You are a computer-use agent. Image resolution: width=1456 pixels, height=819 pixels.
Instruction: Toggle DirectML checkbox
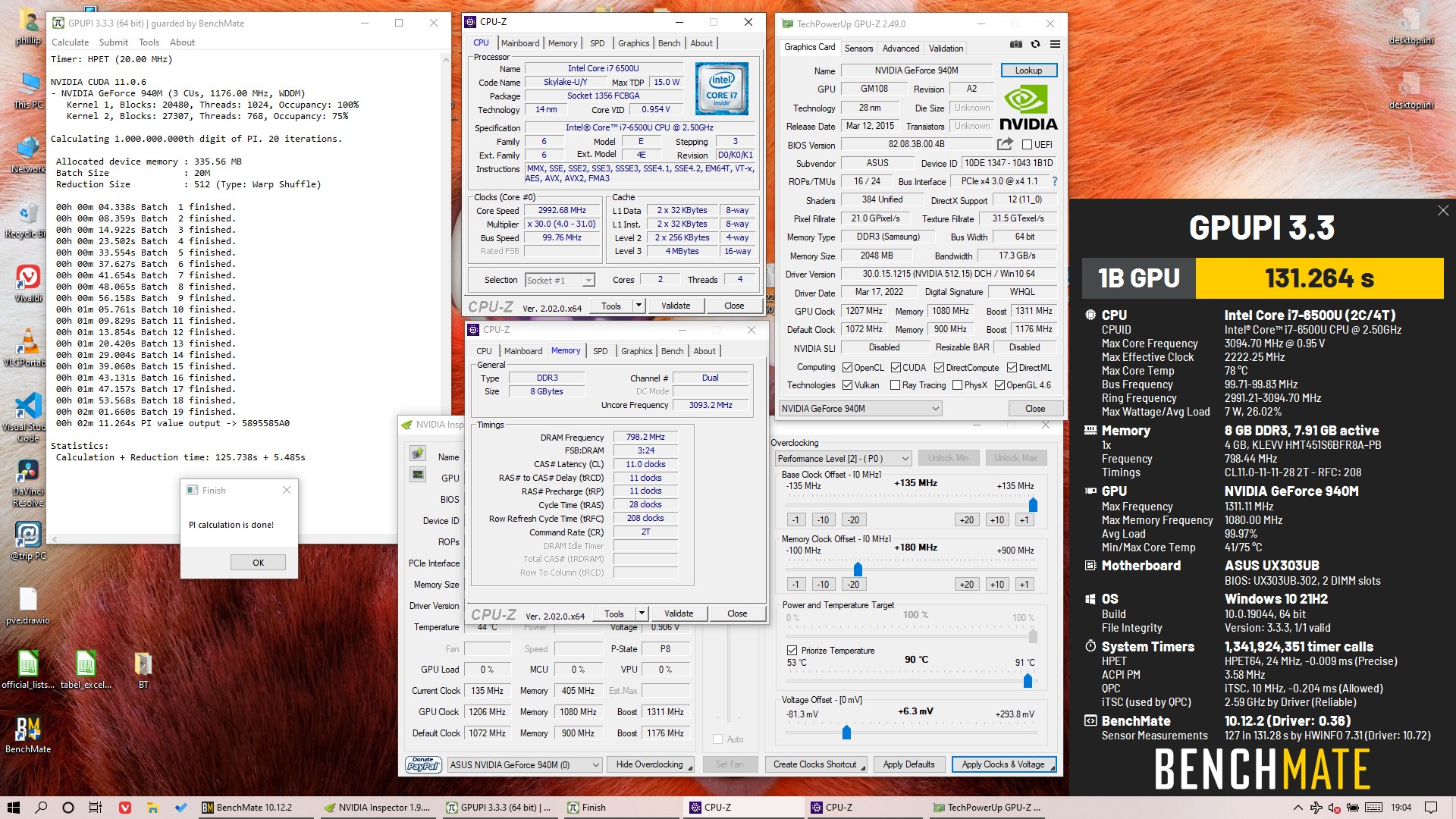pyautogui.click(x=1012, y=368)
